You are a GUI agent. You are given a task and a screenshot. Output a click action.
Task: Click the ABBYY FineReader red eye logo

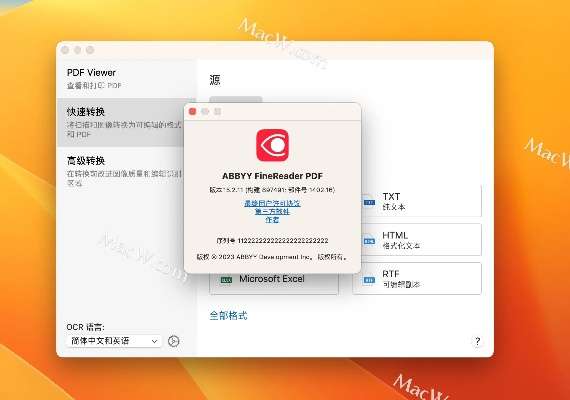pos(273,145)
